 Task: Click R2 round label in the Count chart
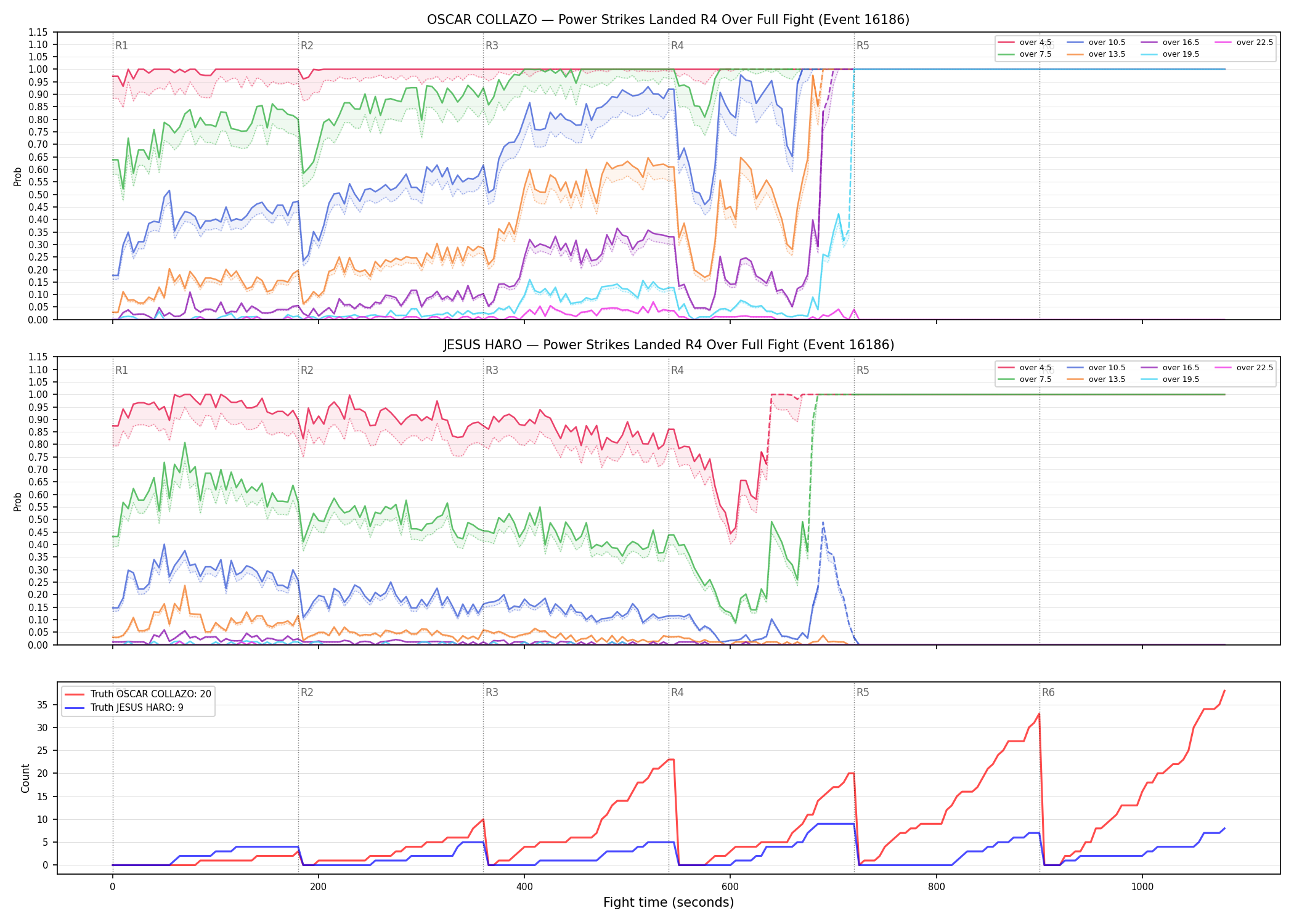tap(307, 692)
